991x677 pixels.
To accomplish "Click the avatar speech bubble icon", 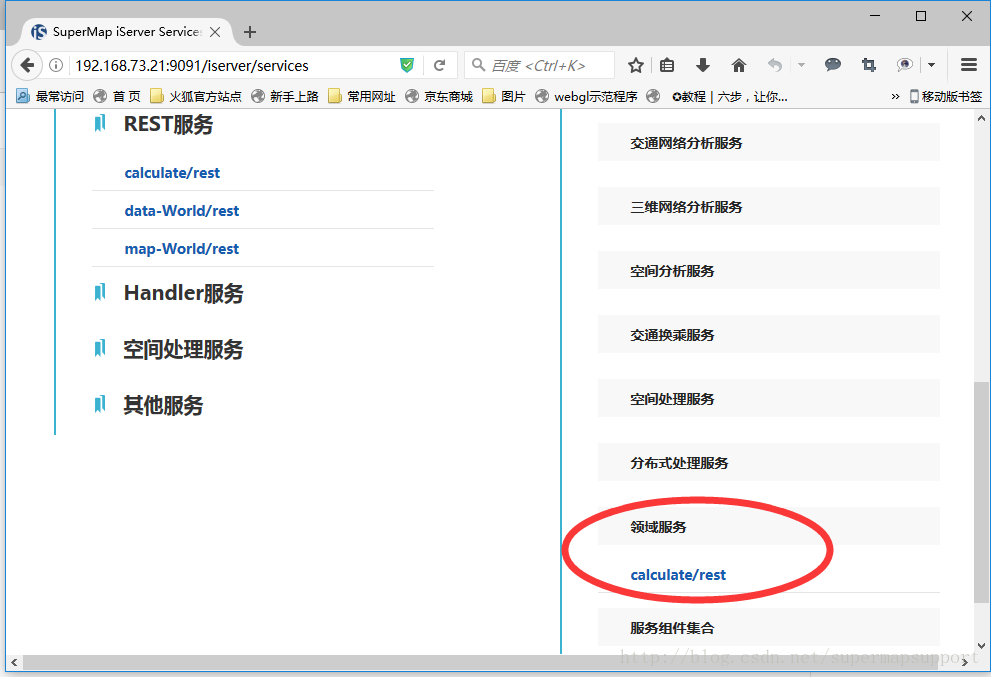I will (905, 65).
